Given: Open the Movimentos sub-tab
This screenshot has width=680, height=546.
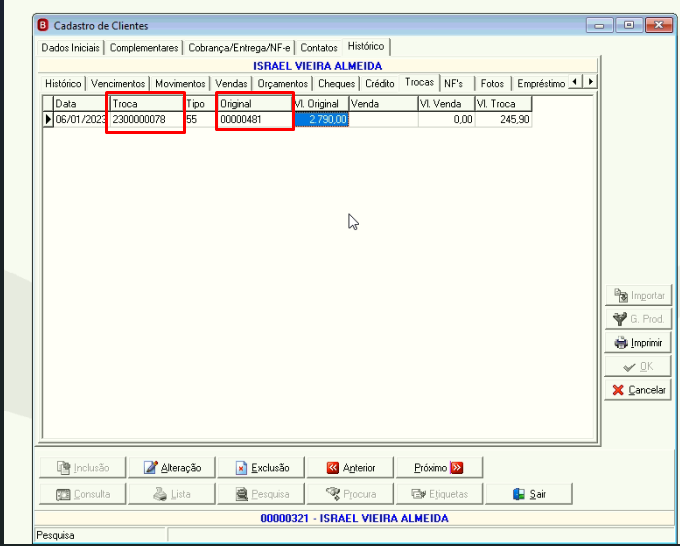Looking at the screenshot, I should point(180,83).
